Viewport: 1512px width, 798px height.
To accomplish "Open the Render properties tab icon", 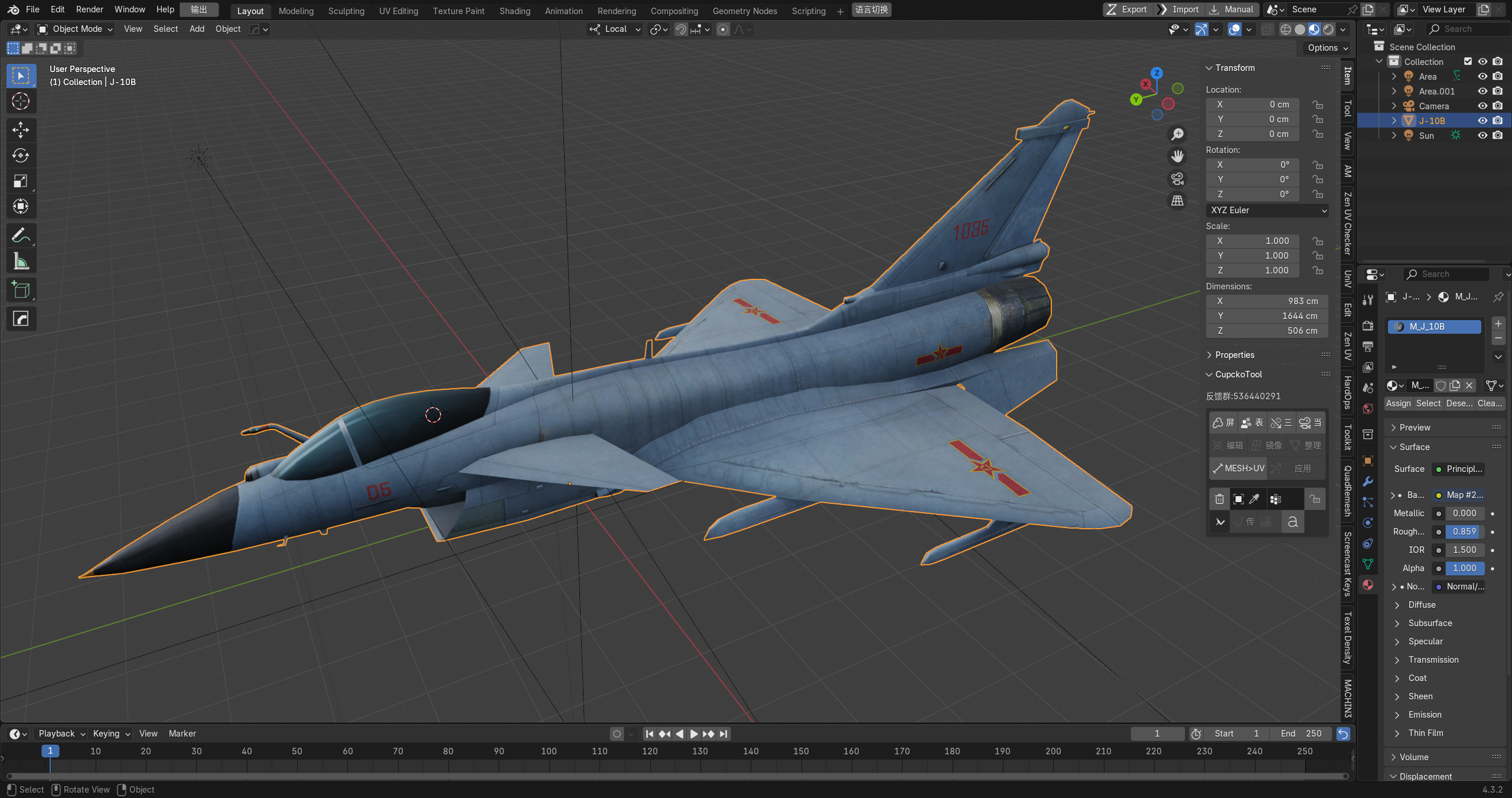I will point(1368,325).
